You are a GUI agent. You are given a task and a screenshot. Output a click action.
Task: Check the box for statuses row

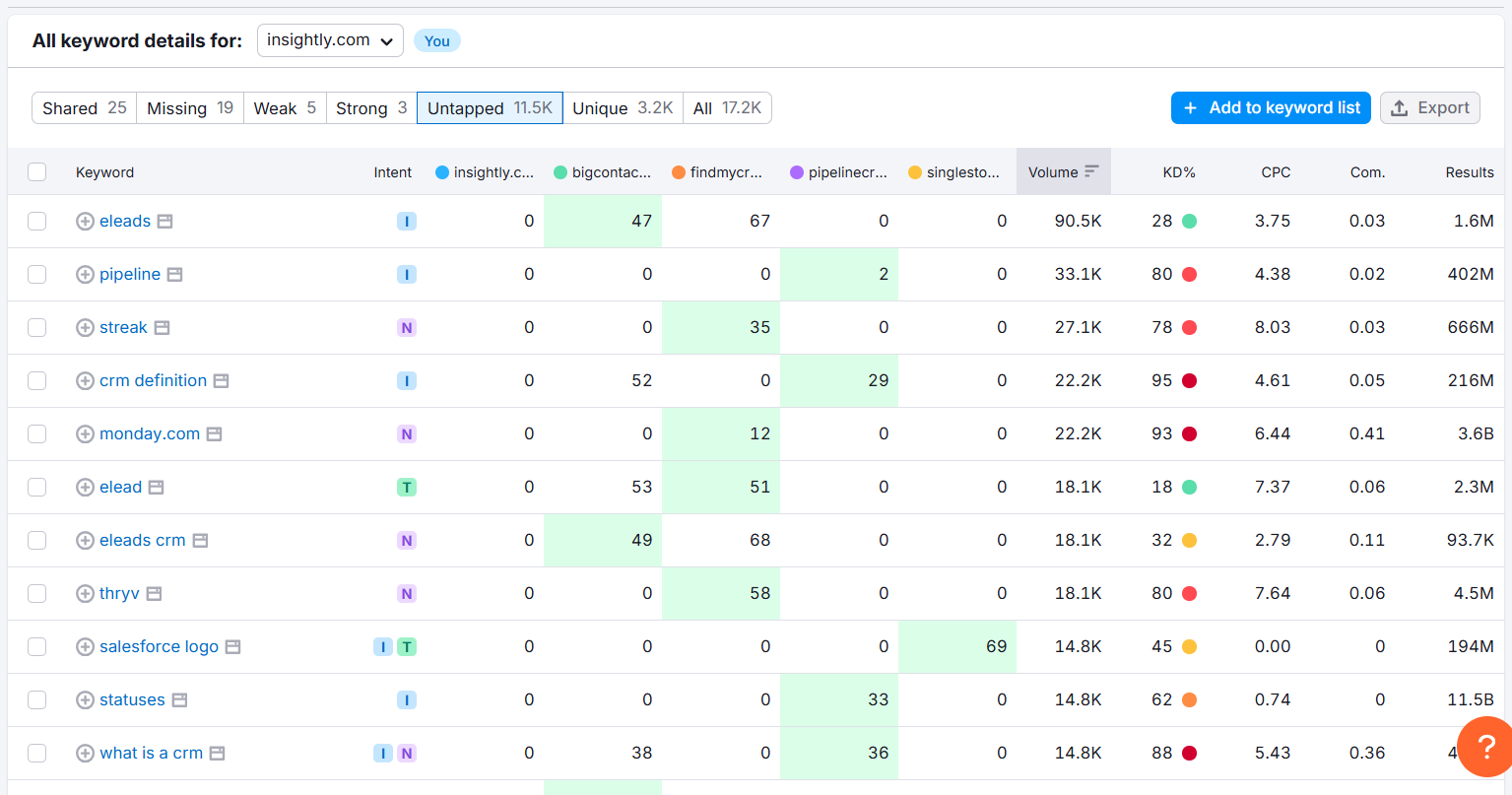tap(37, 700)
